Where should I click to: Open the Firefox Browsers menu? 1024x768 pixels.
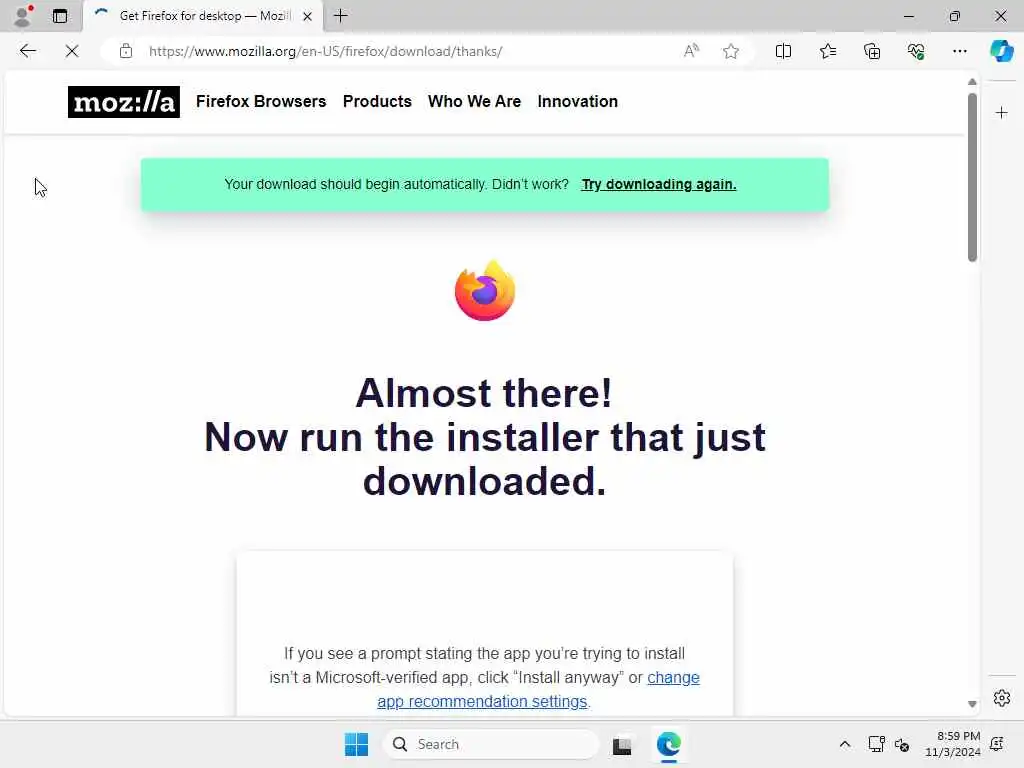261,101
